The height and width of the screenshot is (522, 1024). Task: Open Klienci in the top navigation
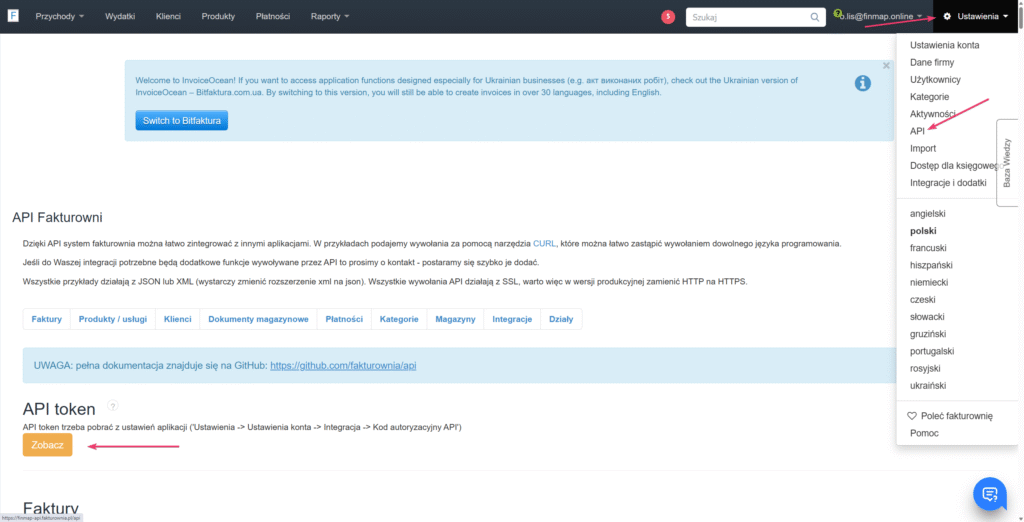point(168,16)
